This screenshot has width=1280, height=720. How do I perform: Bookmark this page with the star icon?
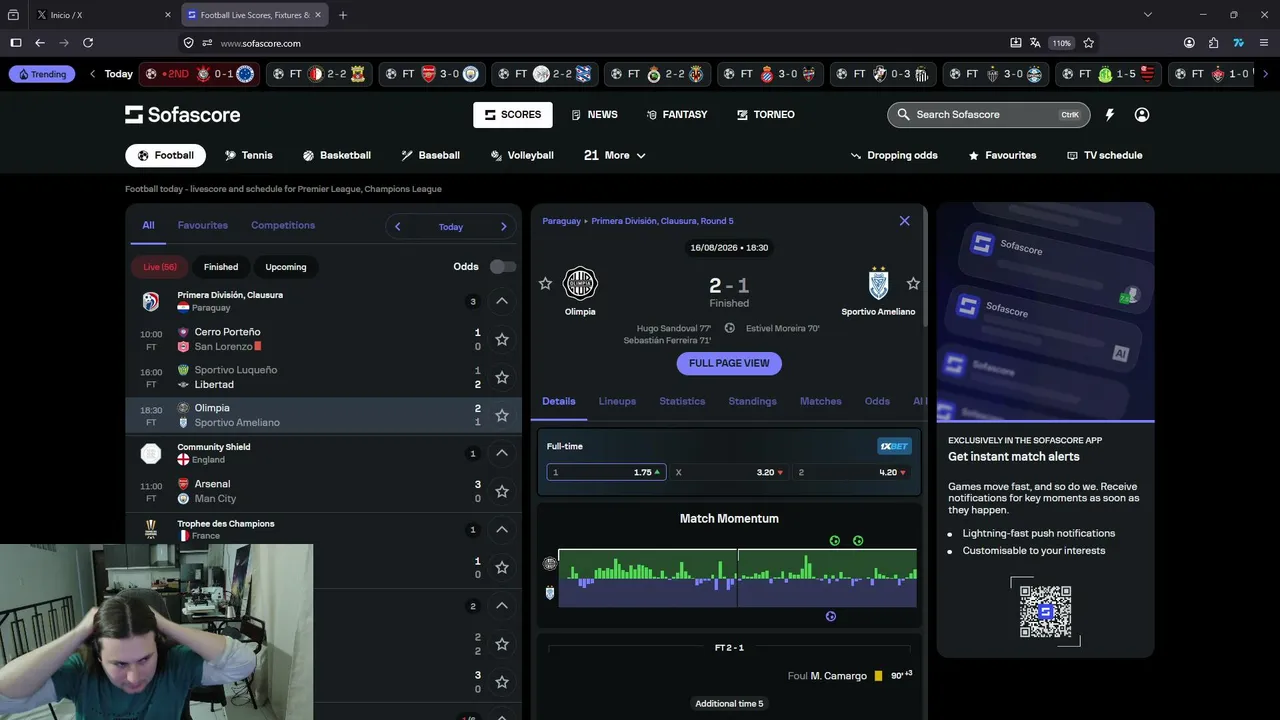(1089, 43)
